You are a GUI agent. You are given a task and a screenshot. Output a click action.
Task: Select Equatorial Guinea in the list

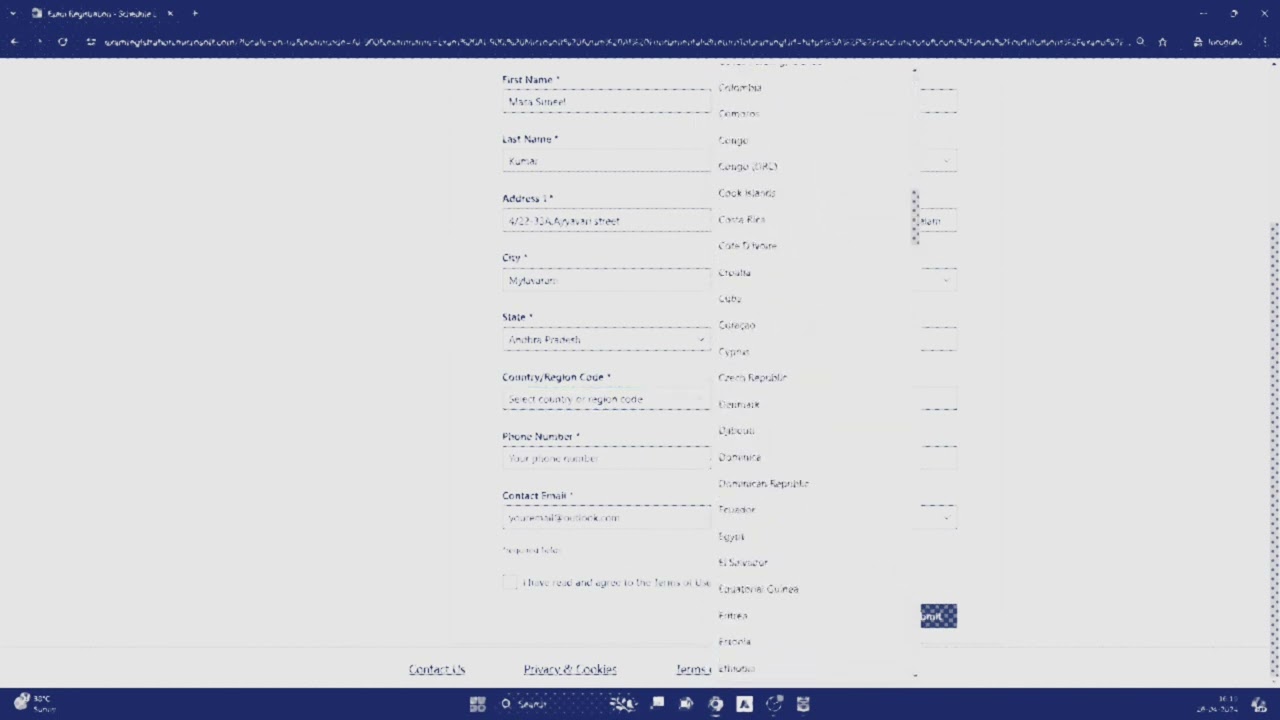[758, 589]
